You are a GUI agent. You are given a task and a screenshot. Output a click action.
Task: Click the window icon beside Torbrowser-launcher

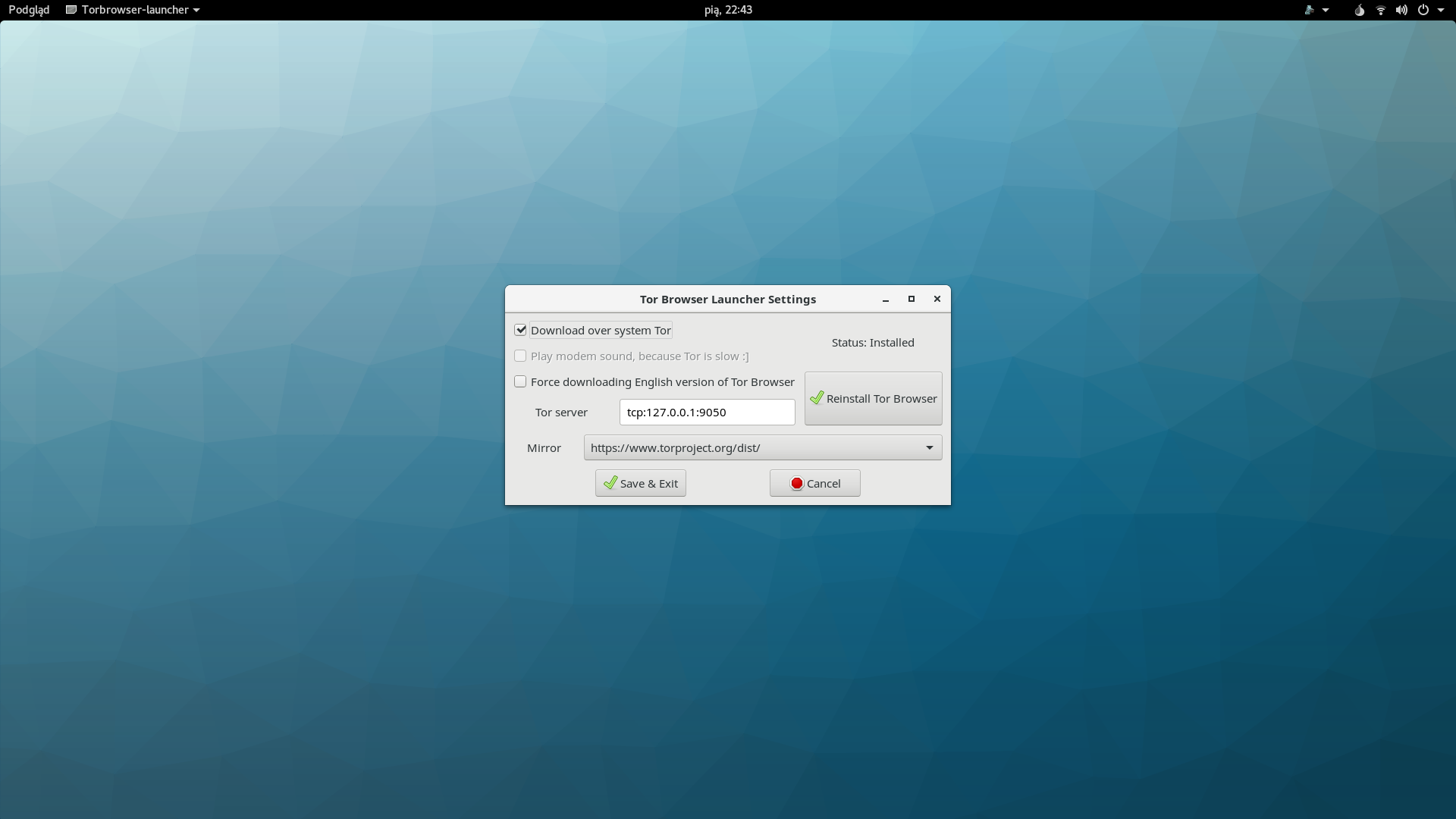pyautogui.click(x=71, y=10)
